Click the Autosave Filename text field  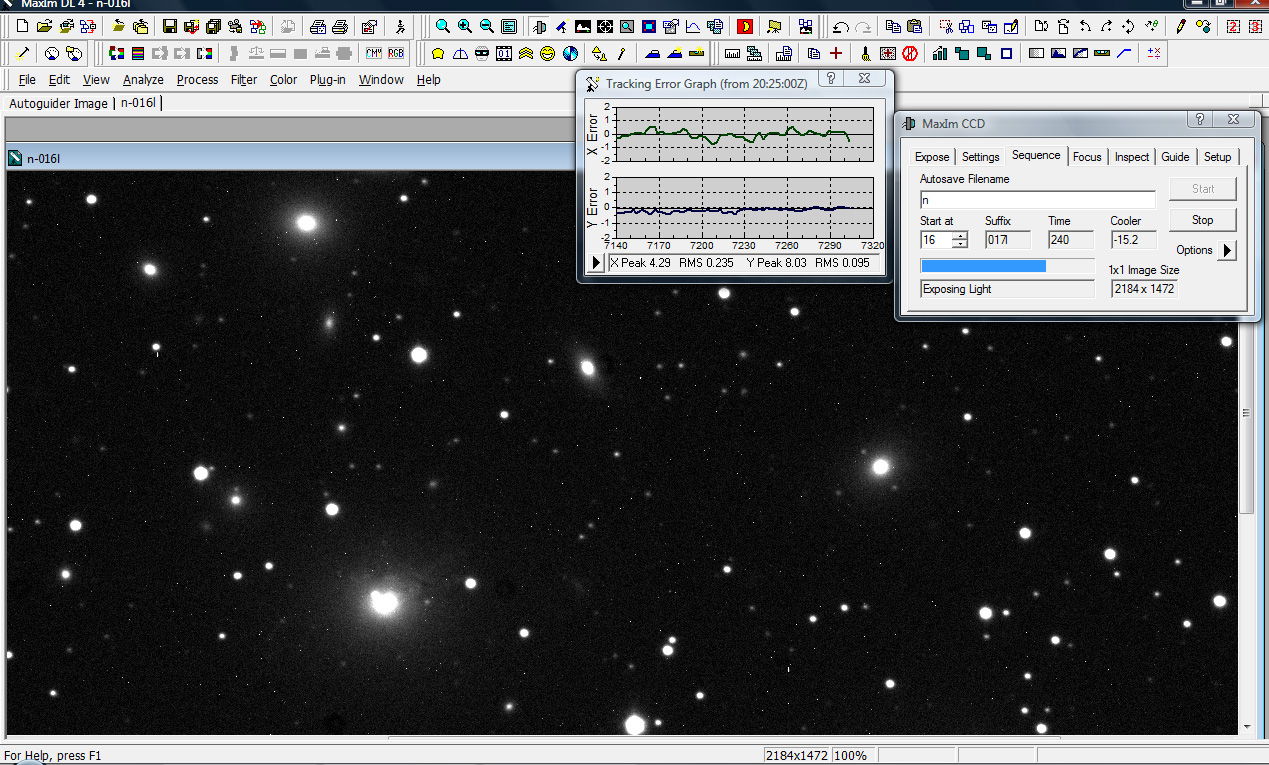click(1037, 200)
